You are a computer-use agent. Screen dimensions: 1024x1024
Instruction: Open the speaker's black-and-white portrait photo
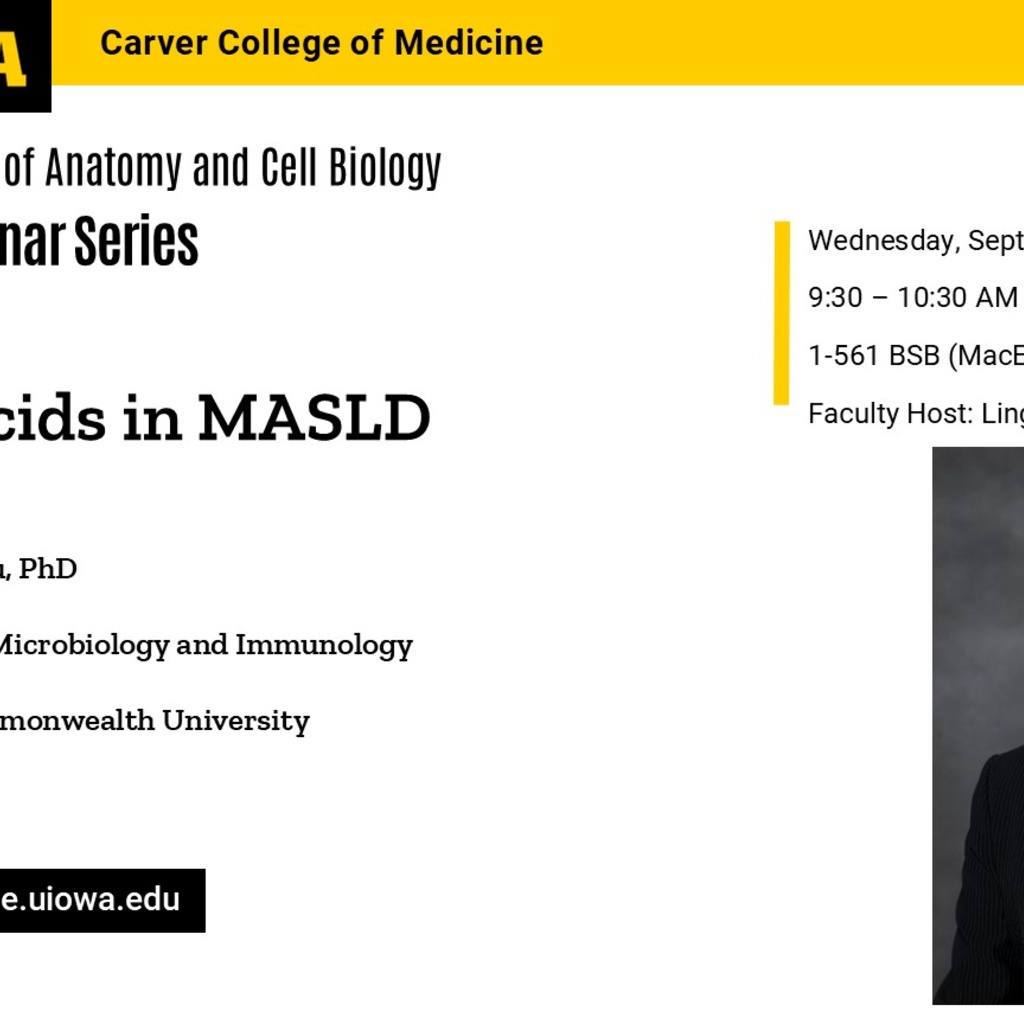click(x=978, y=725)
